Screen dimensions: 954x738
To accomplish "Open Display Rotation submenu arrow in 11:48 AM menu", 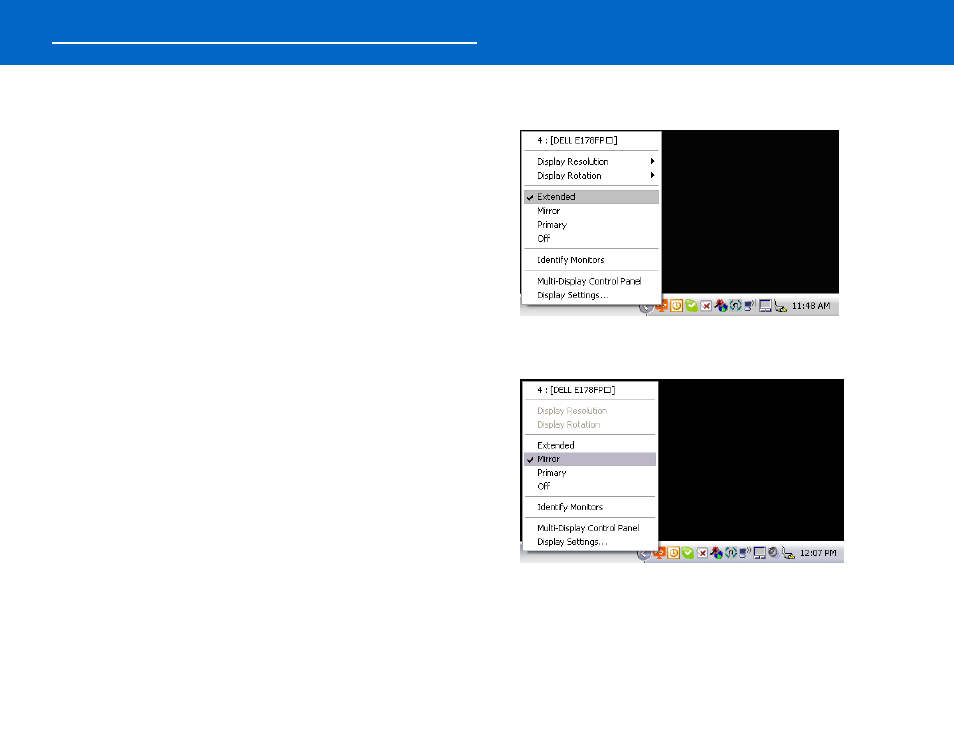I will coord(652,175).
